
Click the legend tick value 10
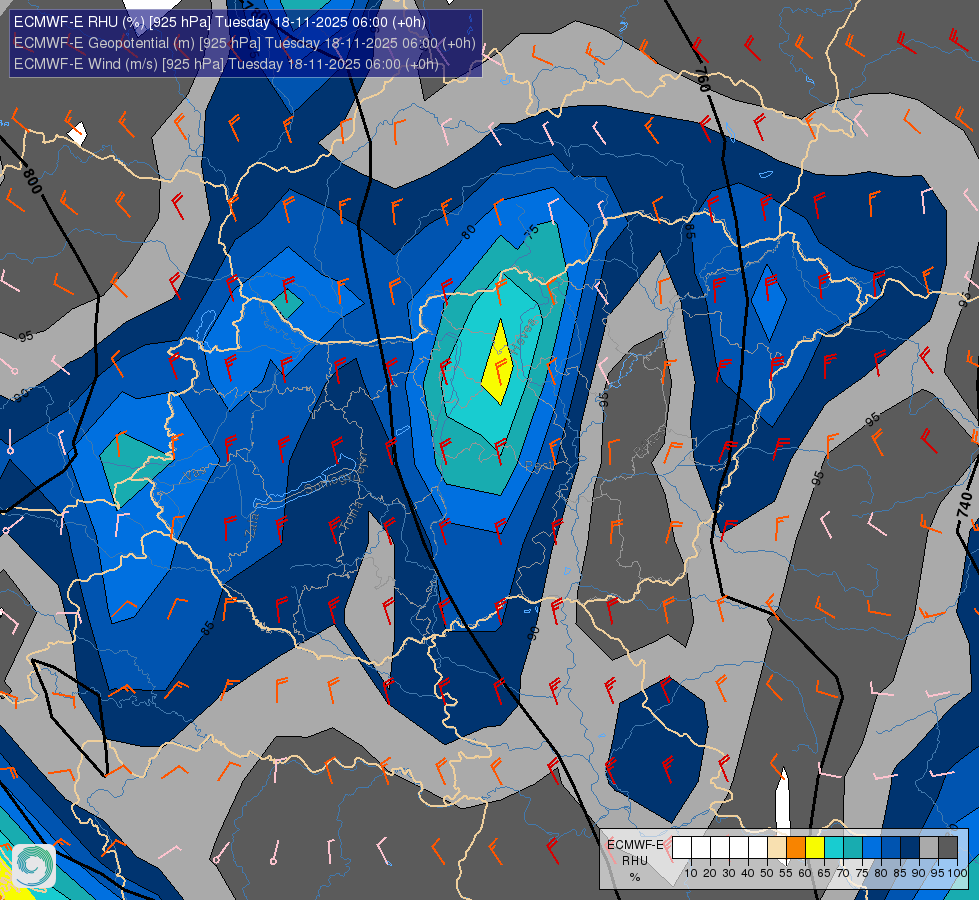pyautogui.click(x=691, y=873)
